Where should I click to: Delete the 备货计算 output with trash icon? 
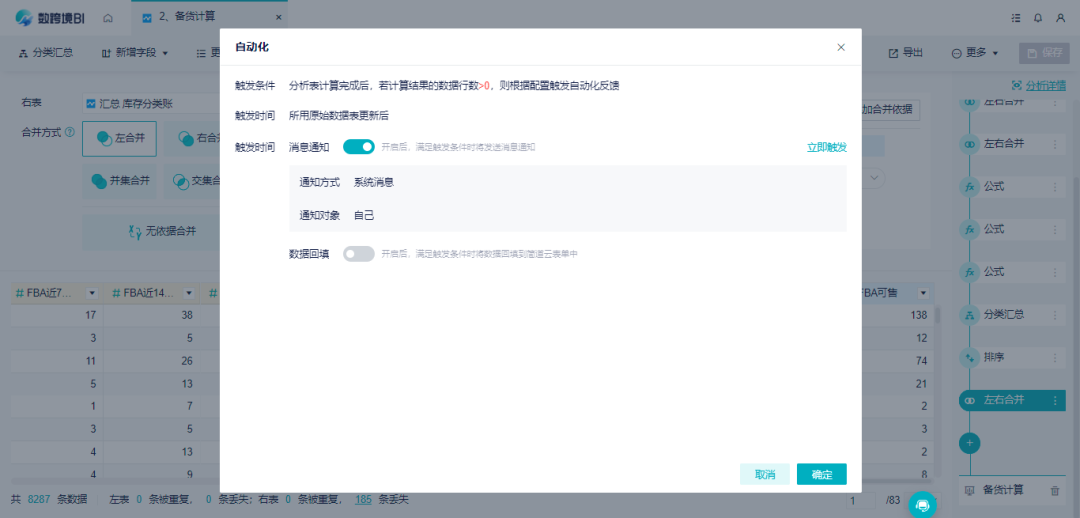(1055, 490)
